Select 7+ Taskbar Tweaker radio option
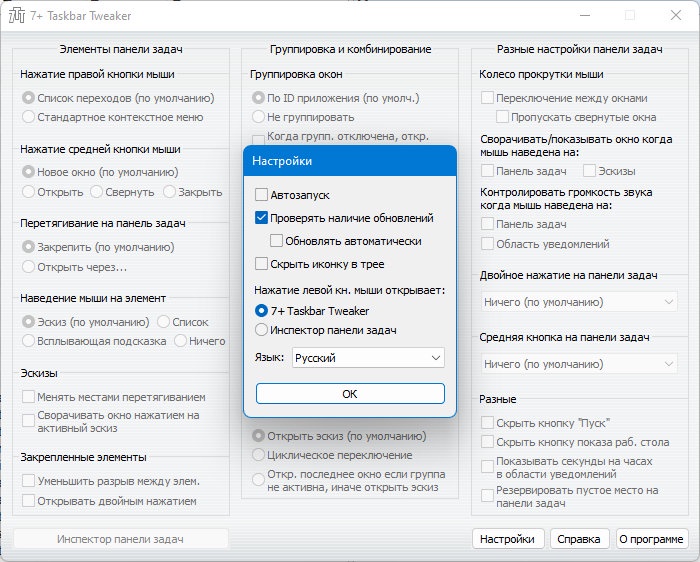This screenshot has width=700, height=562. [x=261, y=311]
